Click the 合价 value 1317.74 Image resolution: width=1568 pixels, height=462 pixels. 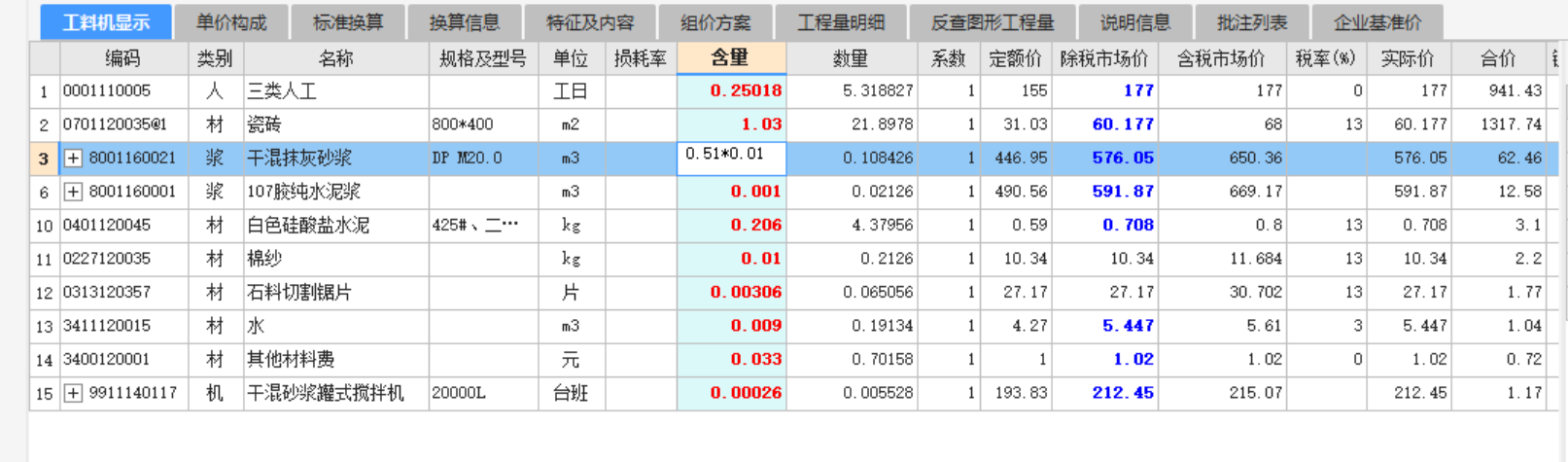[1498, 124]
